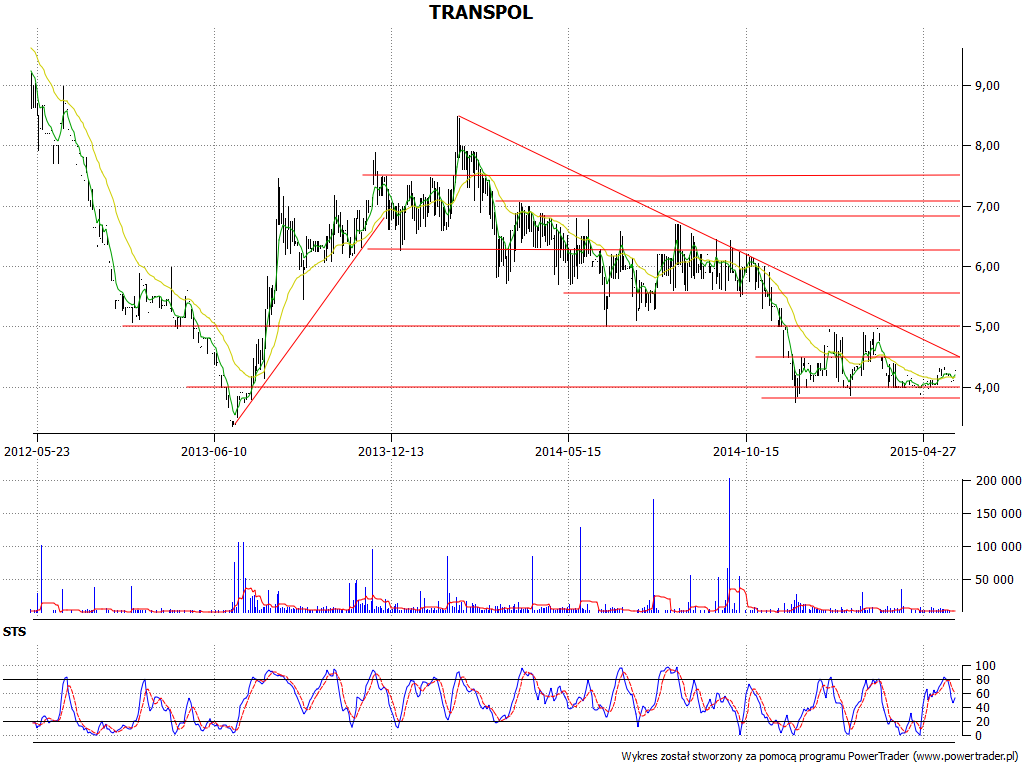Select the 2012-05-23 date label

click(37, 451)
